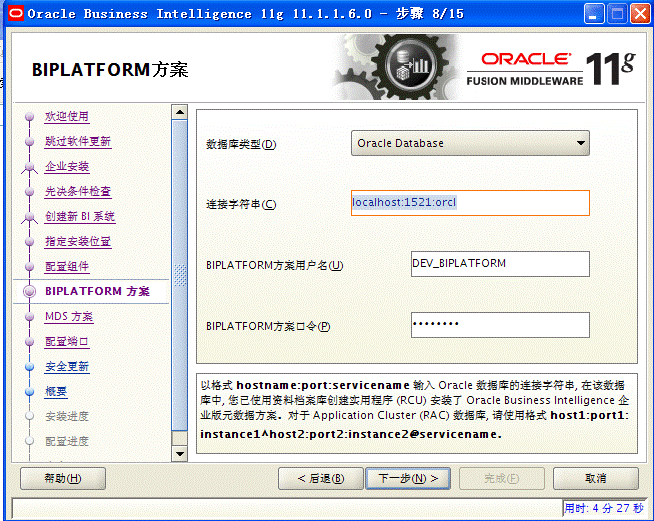The width and height of the screenshot is (654, 521).
Task: Click the empty status bar field at bottom
Action: [x=287, y=508]
